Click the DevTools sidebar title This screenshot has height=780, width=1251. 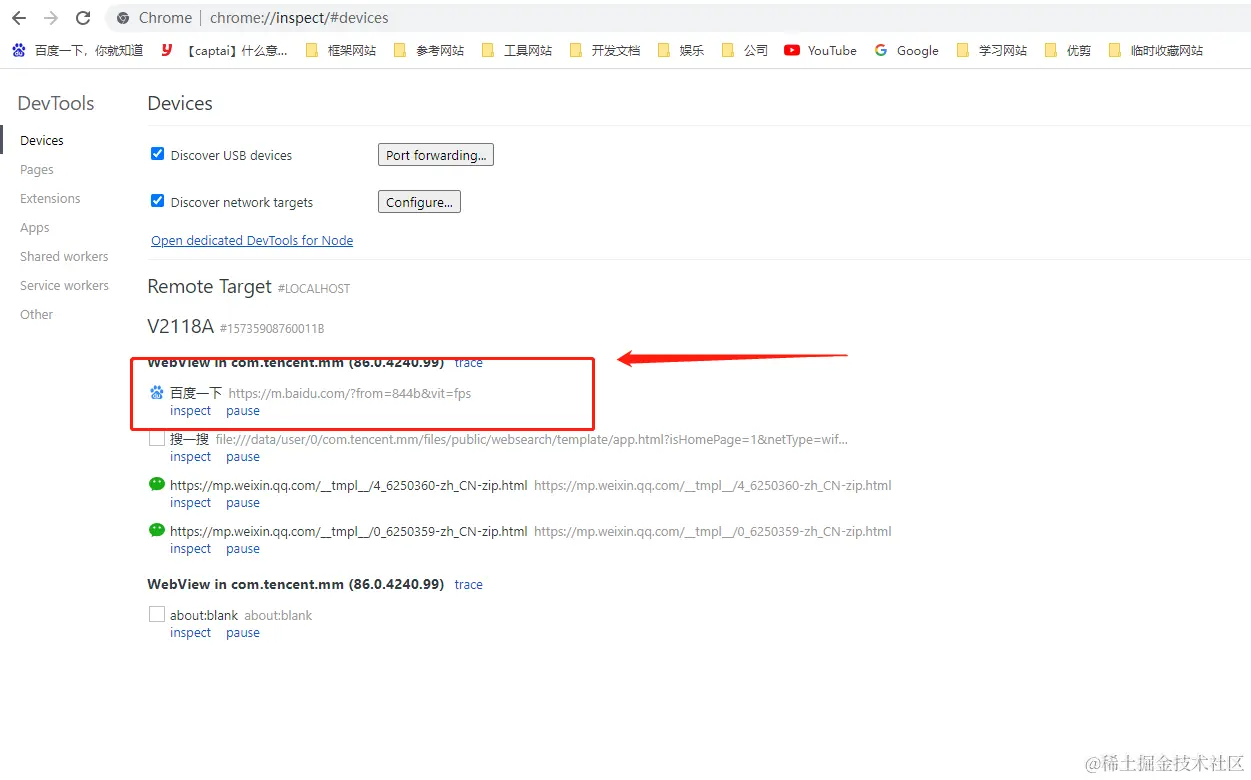56,104
